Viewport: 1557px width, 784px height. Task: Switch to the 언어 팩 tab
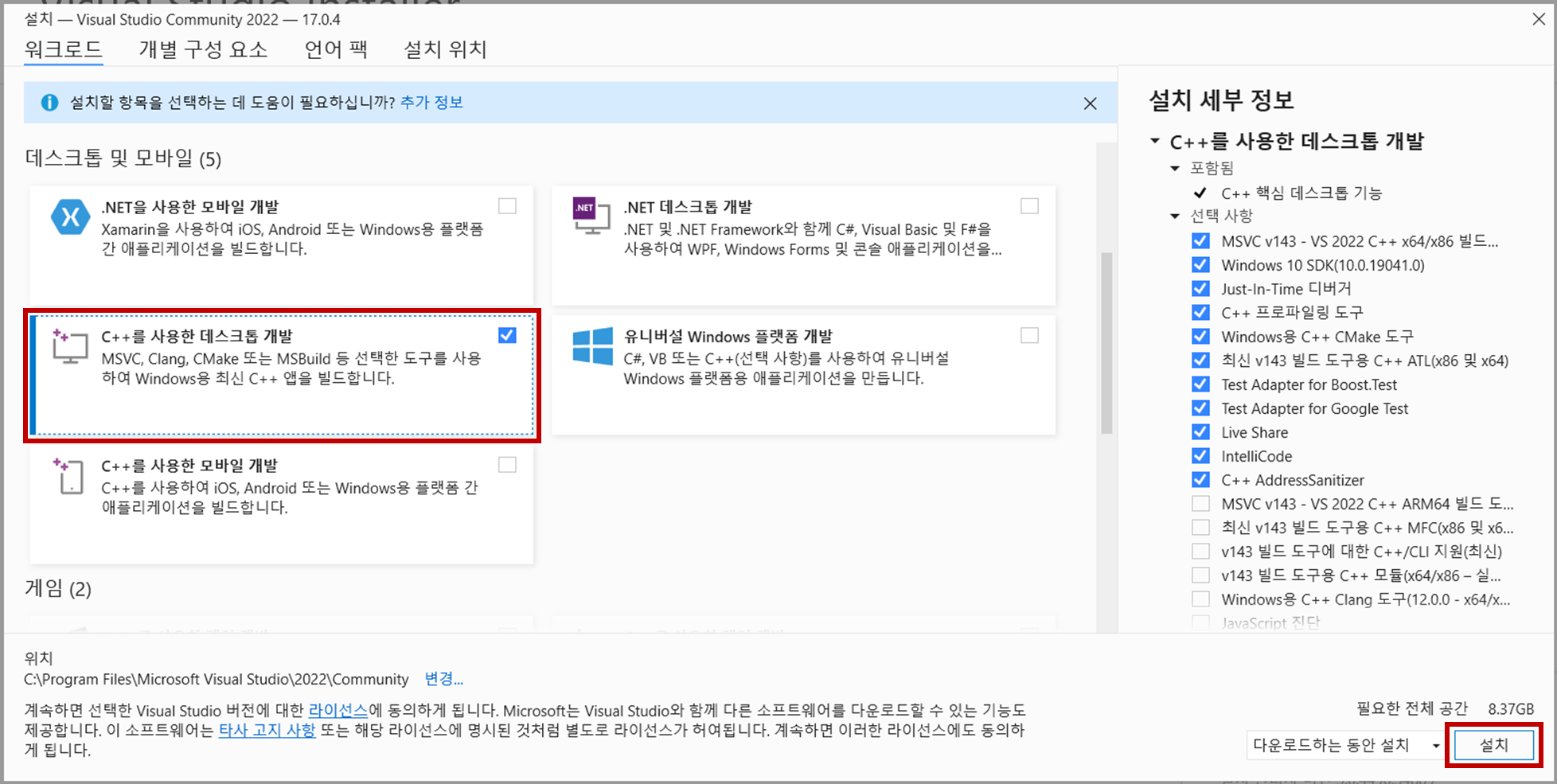click(x=336, y=49)
